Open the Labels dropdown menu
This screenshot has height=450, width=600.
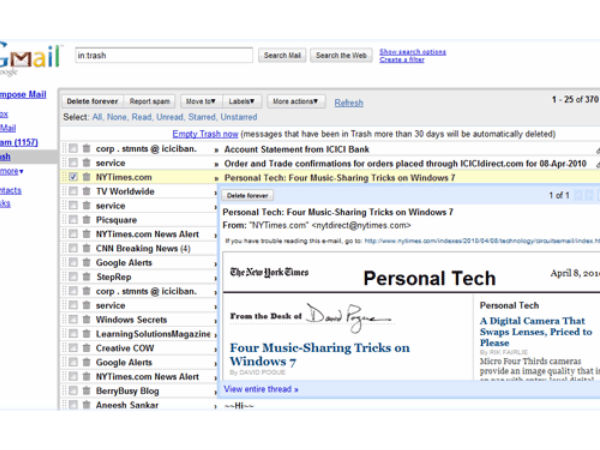point(242,102)
